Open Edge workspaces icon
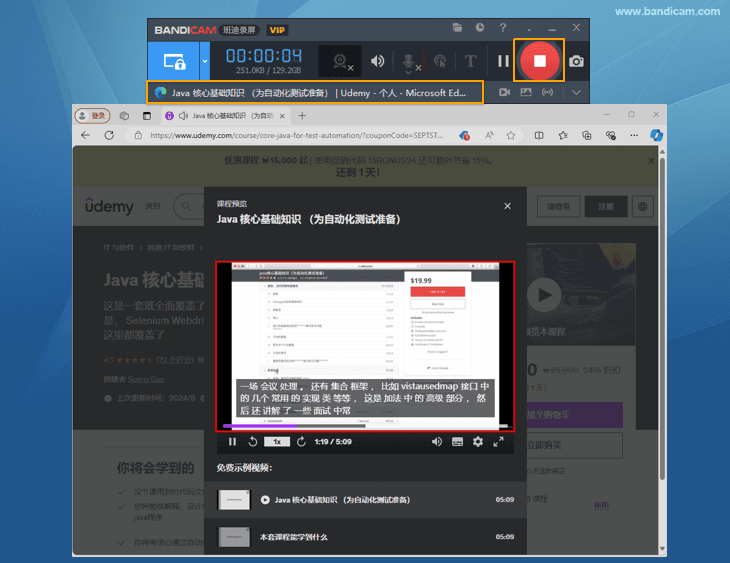730x563 pixels. [x=124, y=115]
